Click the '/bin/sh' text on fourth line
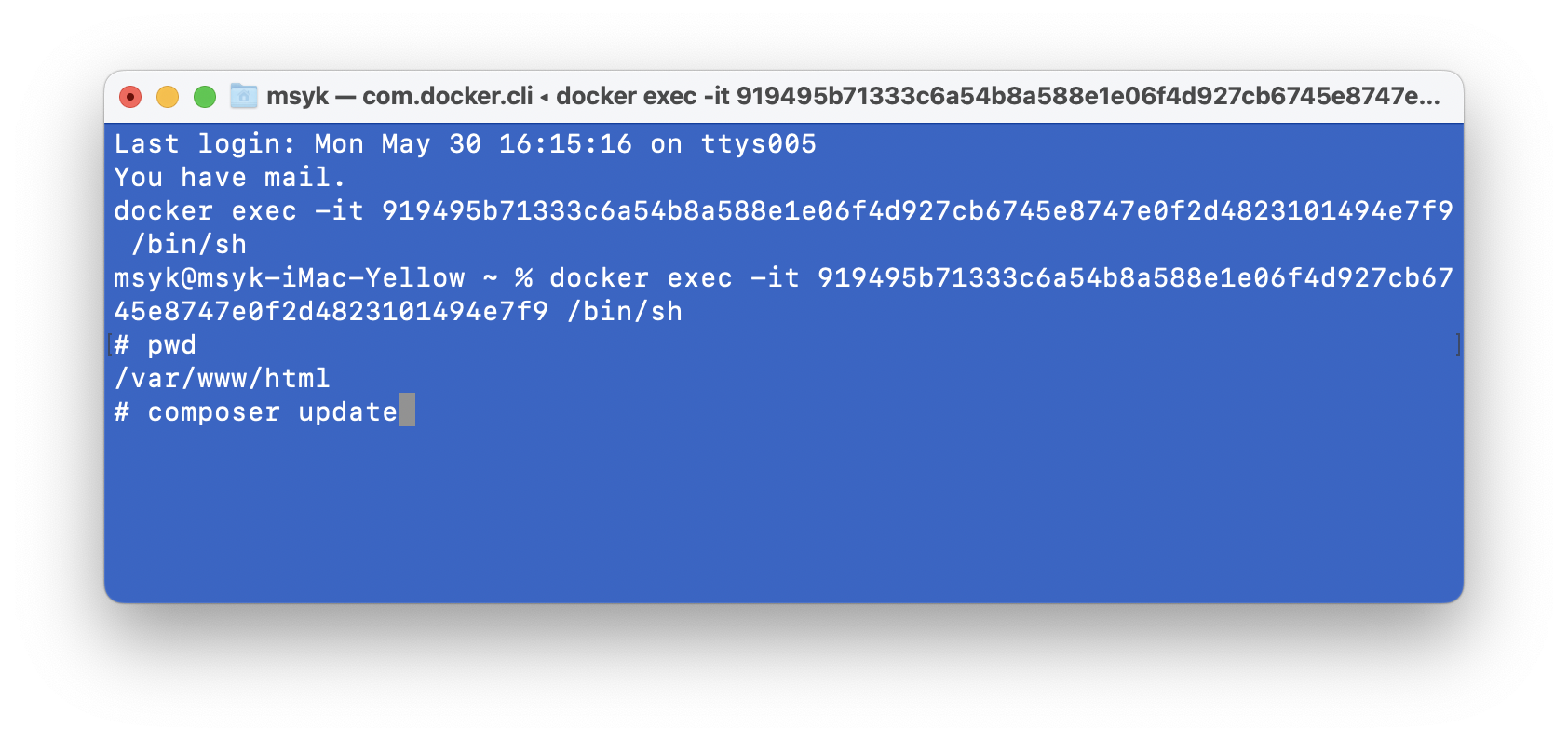Screen dimensions: 1568x741 [189, 245]
